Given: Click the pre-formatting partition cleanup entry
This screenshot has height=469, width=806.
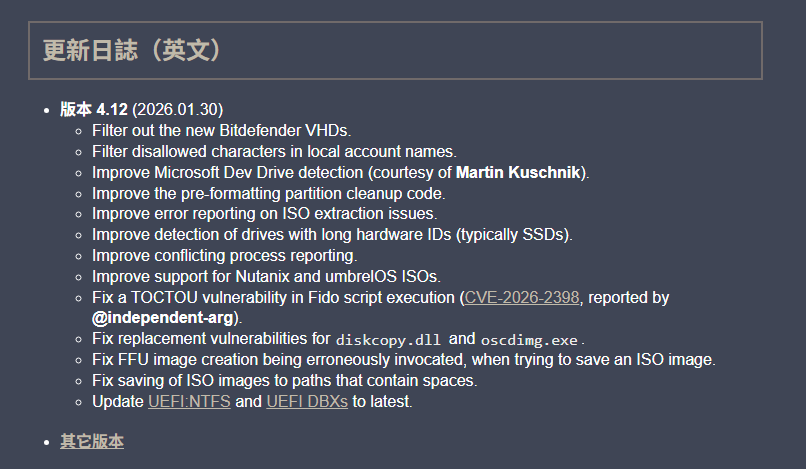Looking at the screenshot, I should pyautogui.click(x=269, y=193).
